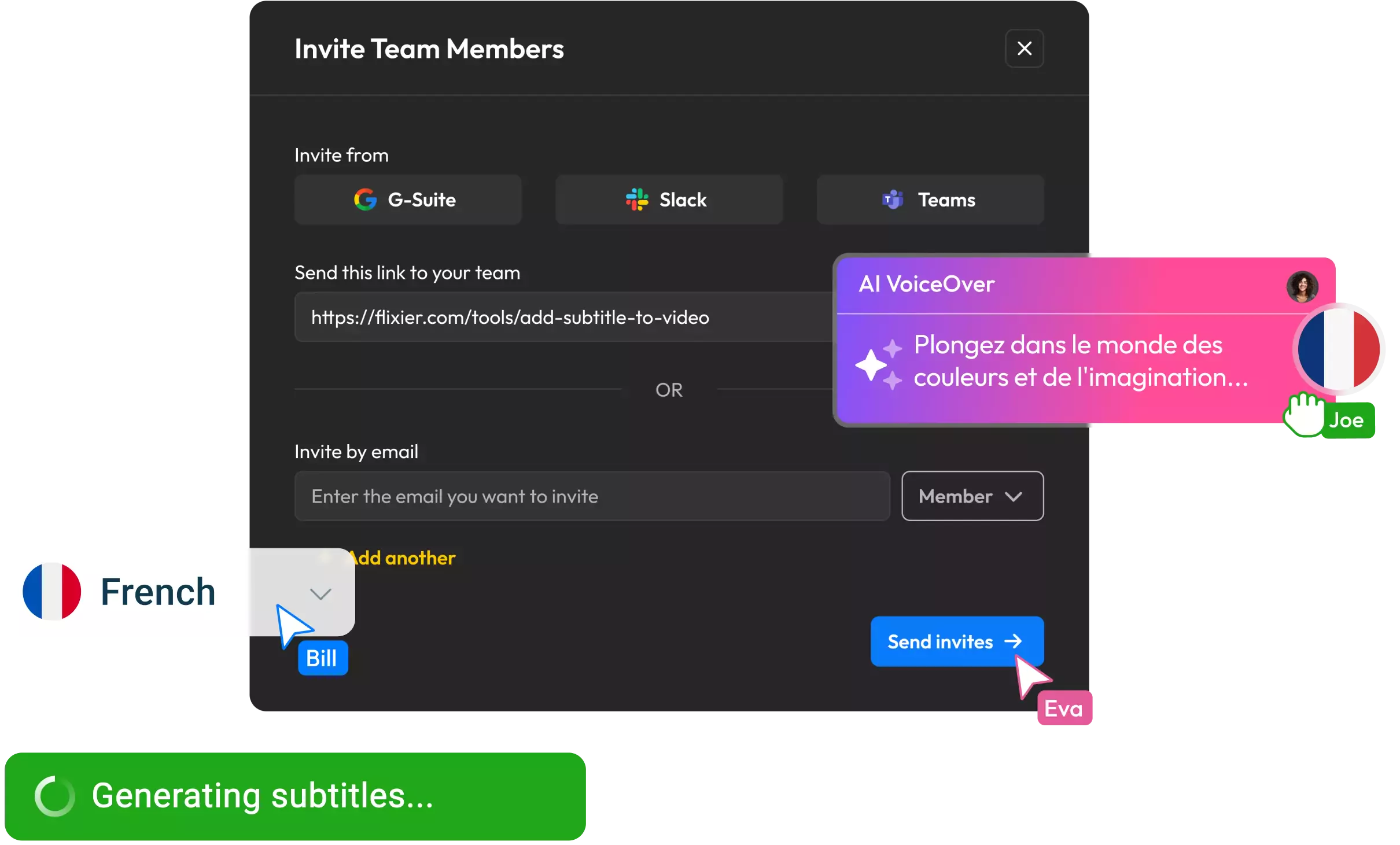The width and height of the screenshot is (1400, 845).
Task: Open the Member role dropdown
Action: click(x=972, y=496)
